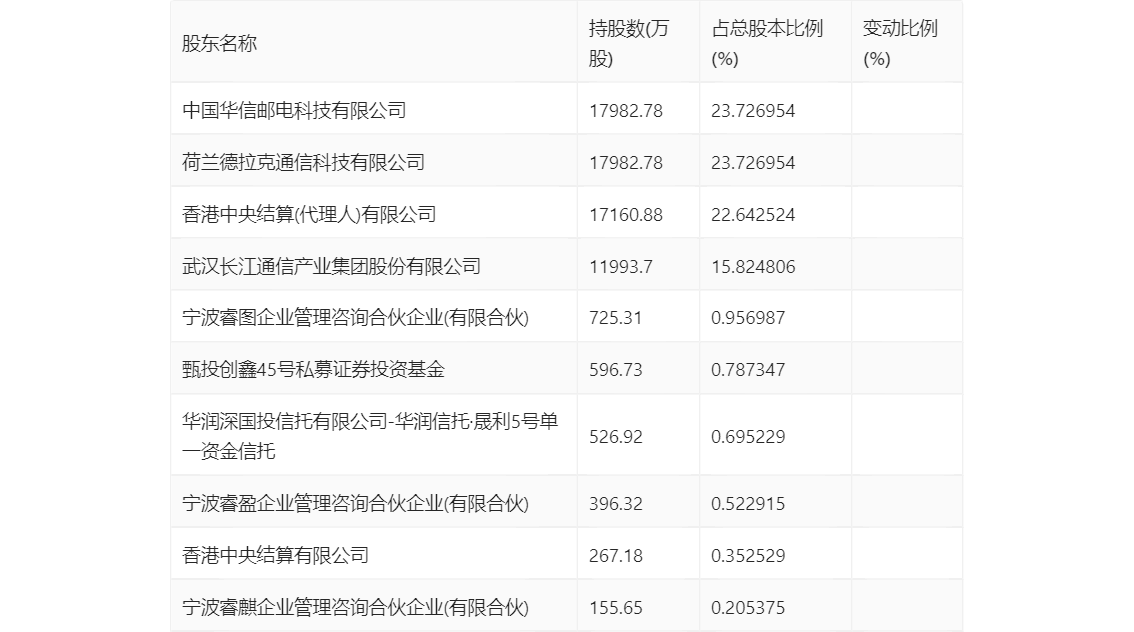The width and height of the screenshot is (1134, 632).
Task: Click shares value 155.65
Action: pos(615,608)
